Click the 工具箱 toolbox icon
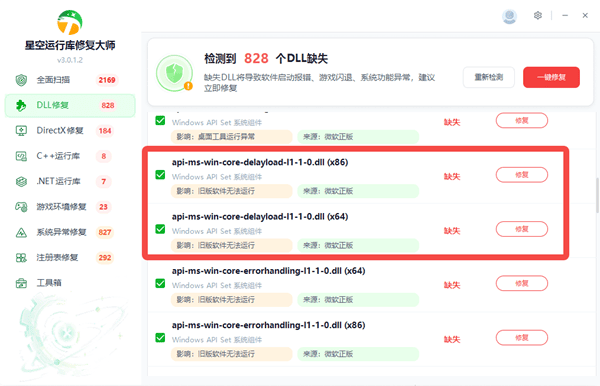Screen dimensions: 600x386 coord(21,283)
